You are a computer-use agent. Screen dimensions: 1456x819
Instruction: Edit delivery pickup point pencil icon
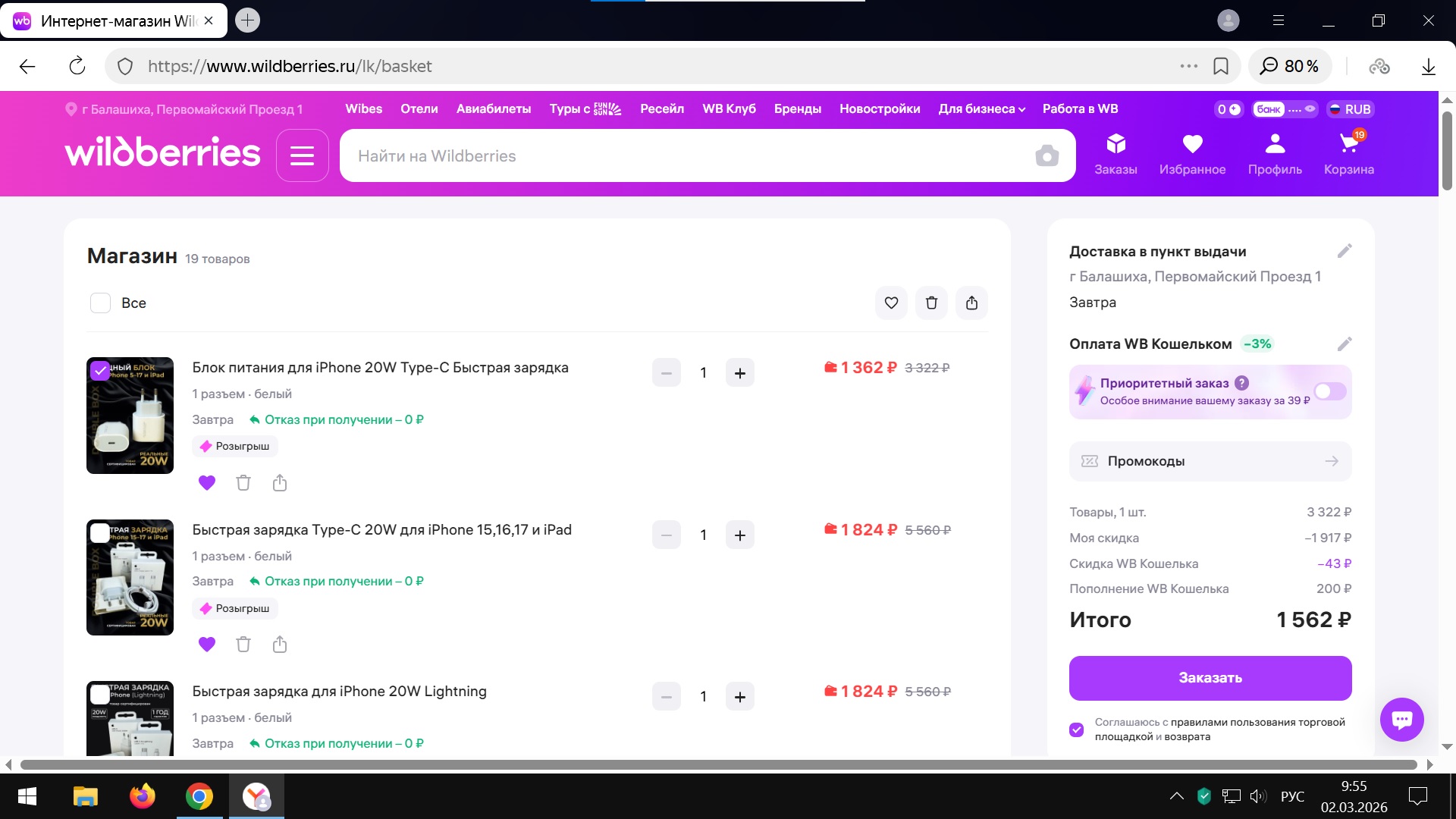click(1344, 251)
